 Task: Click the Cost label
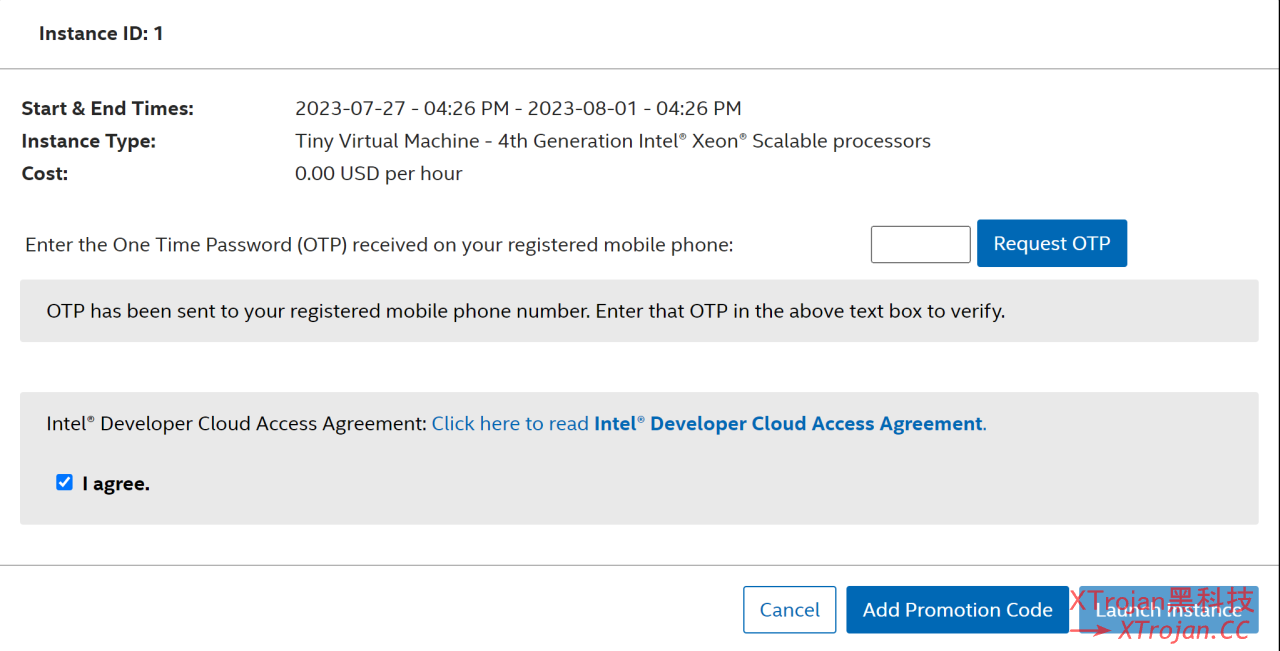coord(45,174)
